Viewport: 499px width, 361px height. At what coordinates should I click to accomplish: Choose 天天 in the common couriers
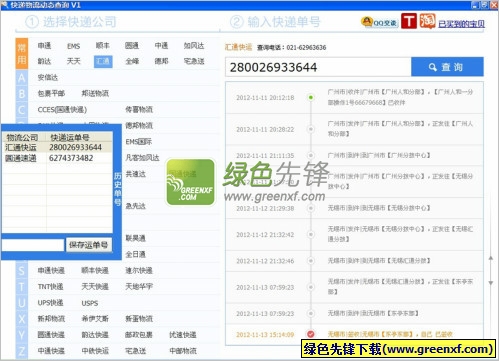coord(74,61)
